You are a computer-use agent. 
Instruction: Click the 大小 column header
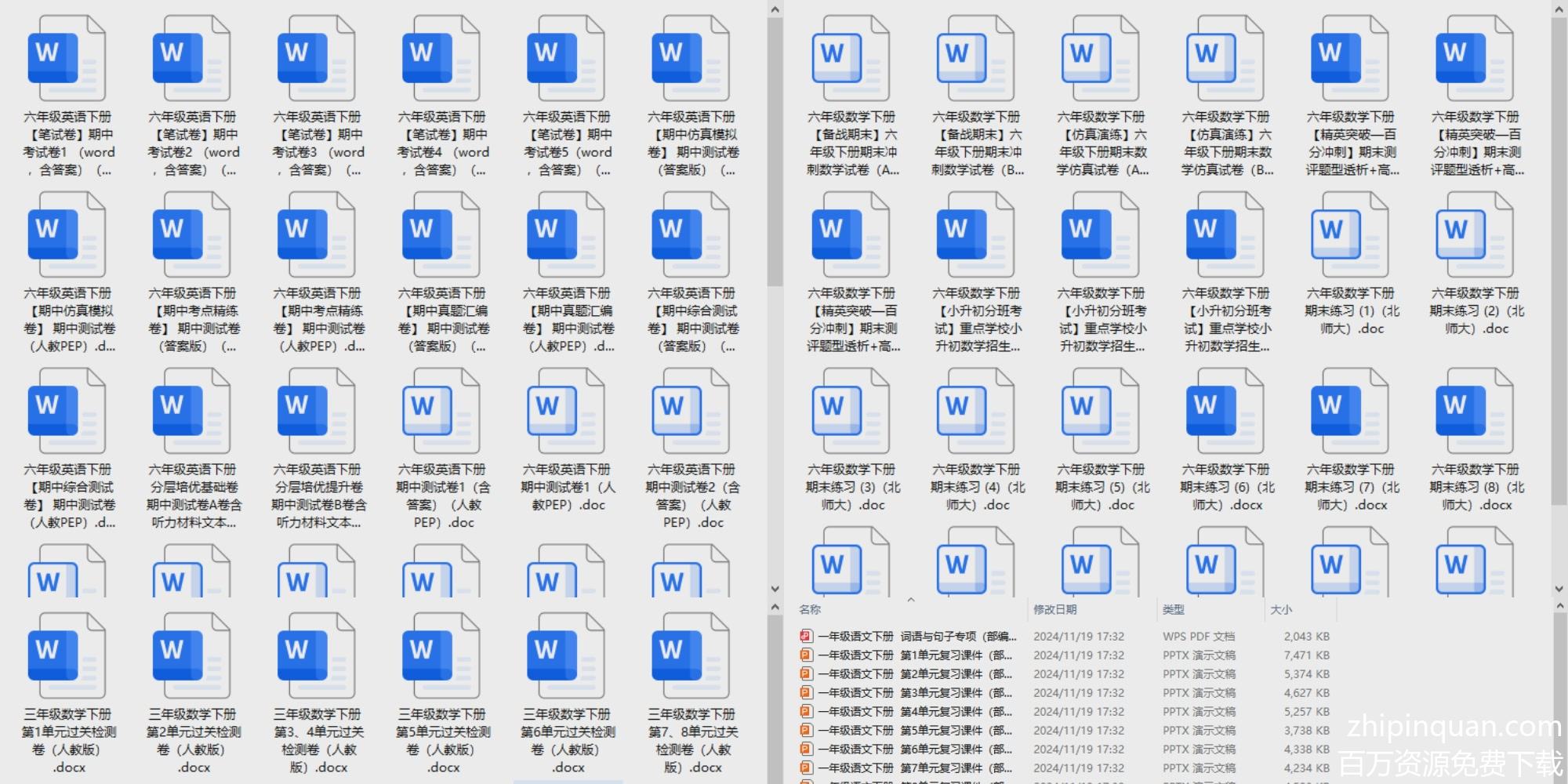tap(1280, 609)
